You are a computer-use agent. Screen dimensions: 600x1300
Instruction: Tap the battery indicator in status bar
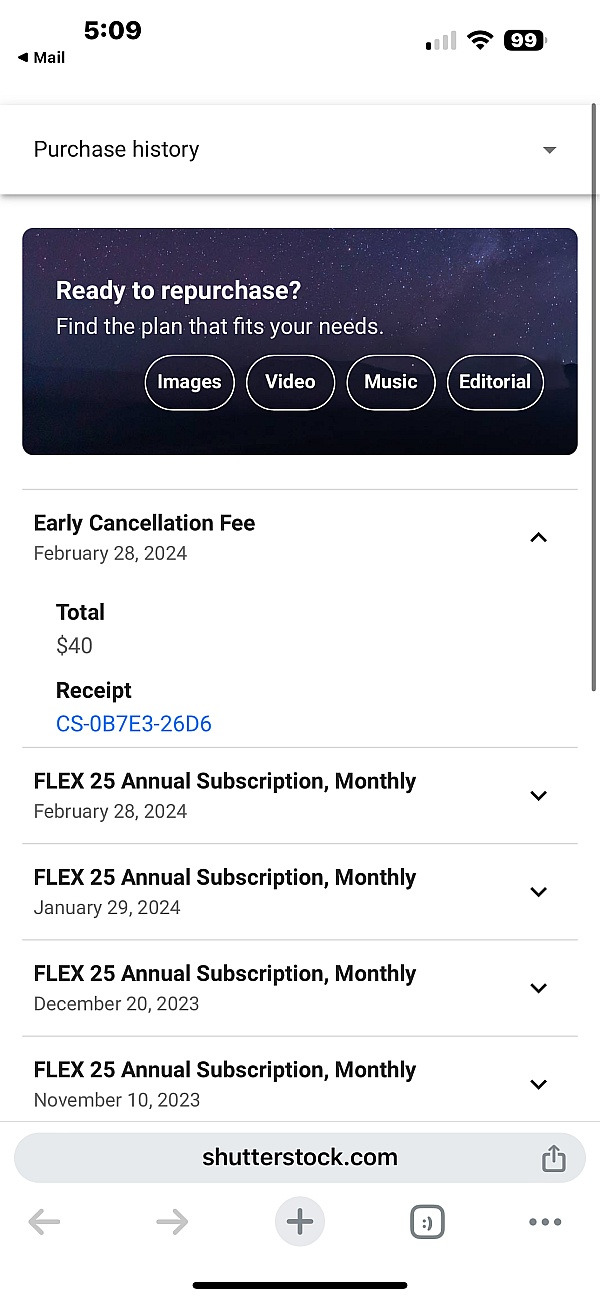click(x=525, y=41)
